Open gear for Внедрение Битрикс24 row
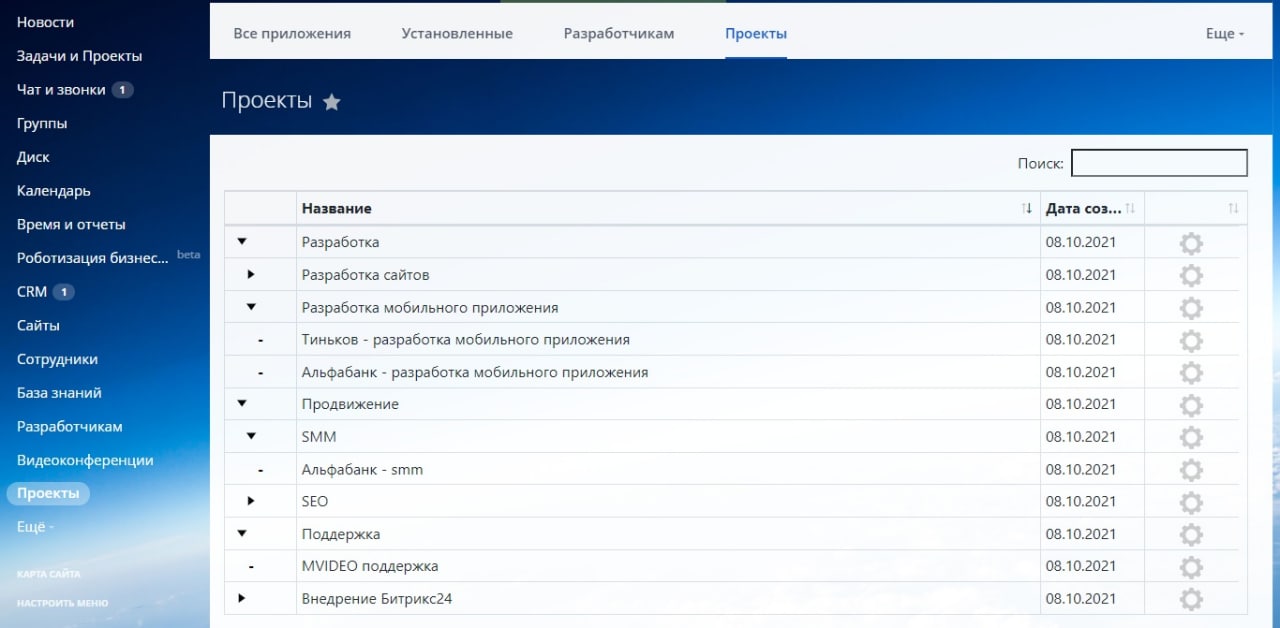The width and height of the screenshot is (1280, 628). (1190, 599)
